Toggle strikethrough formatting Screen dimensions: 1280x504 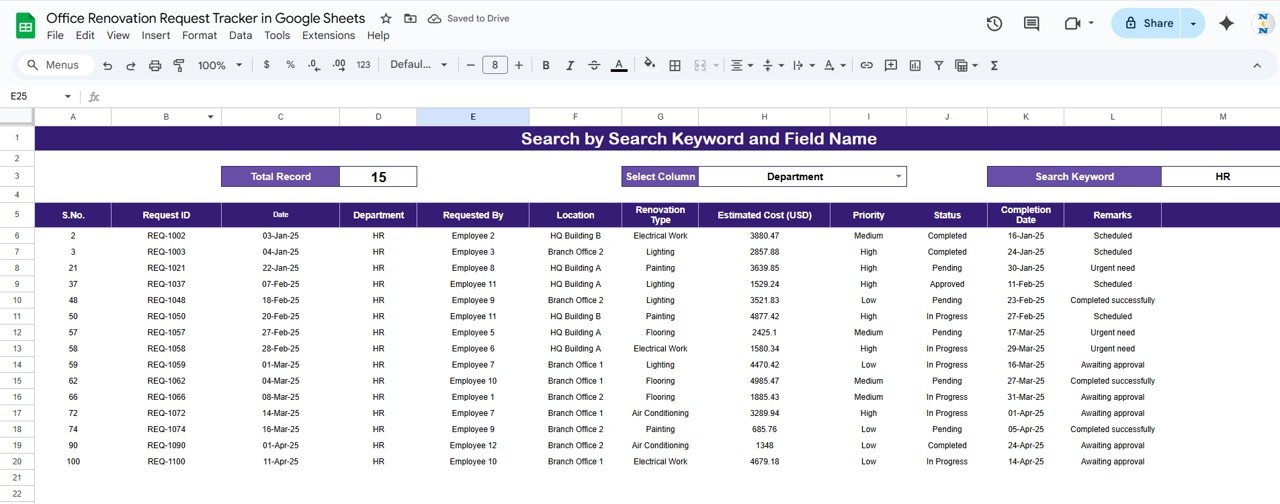tap(595, 65)
